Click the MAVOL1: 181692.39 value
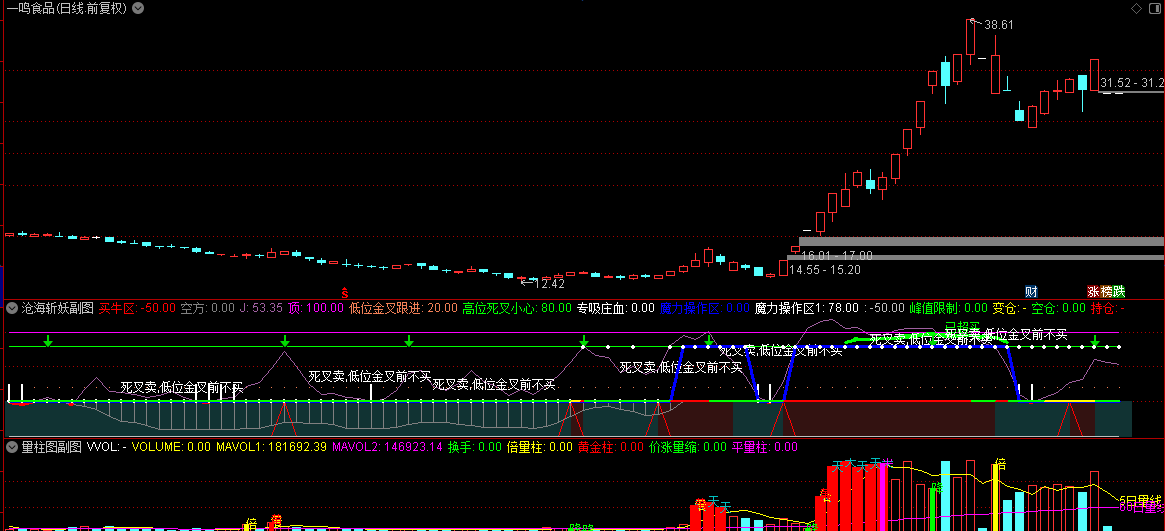Image resolution: width=1165 pixels, height=531 pixels. coord(271,447)
